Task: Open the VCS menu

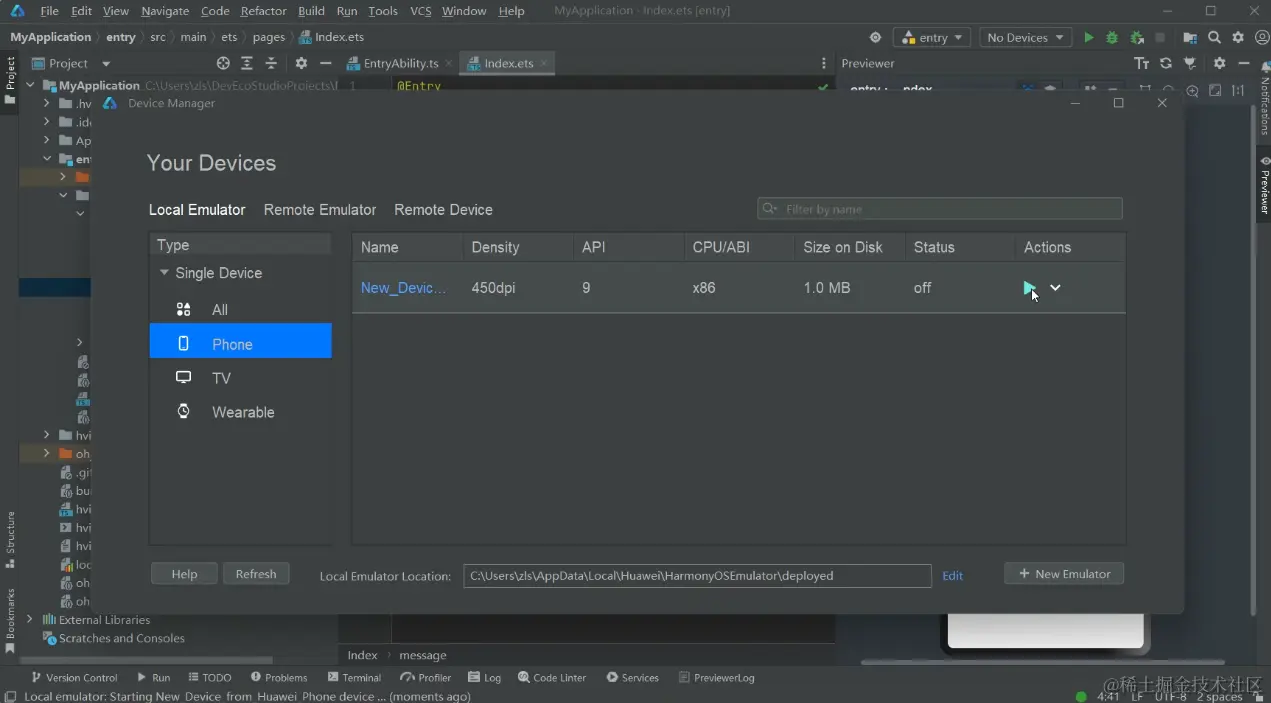Action: click(421, 11)
